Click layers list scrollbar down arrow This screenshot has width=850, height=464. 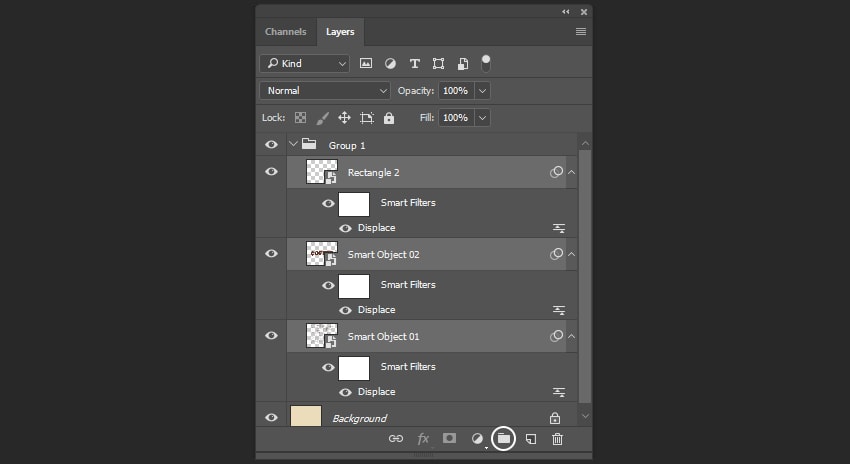coord(585,416)
